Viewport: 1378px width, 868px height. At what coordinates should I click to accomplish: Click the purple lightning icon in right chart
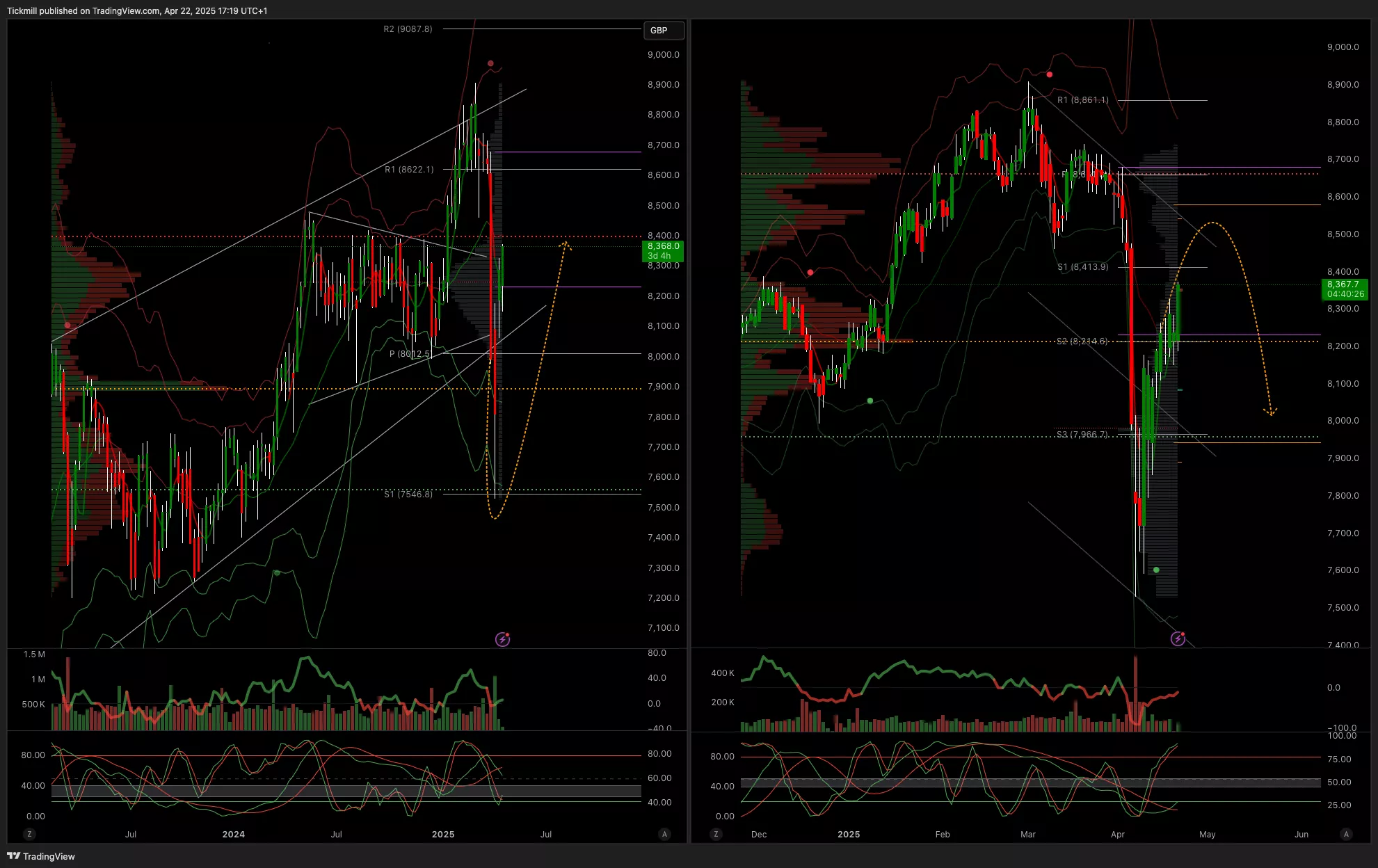1178,638
